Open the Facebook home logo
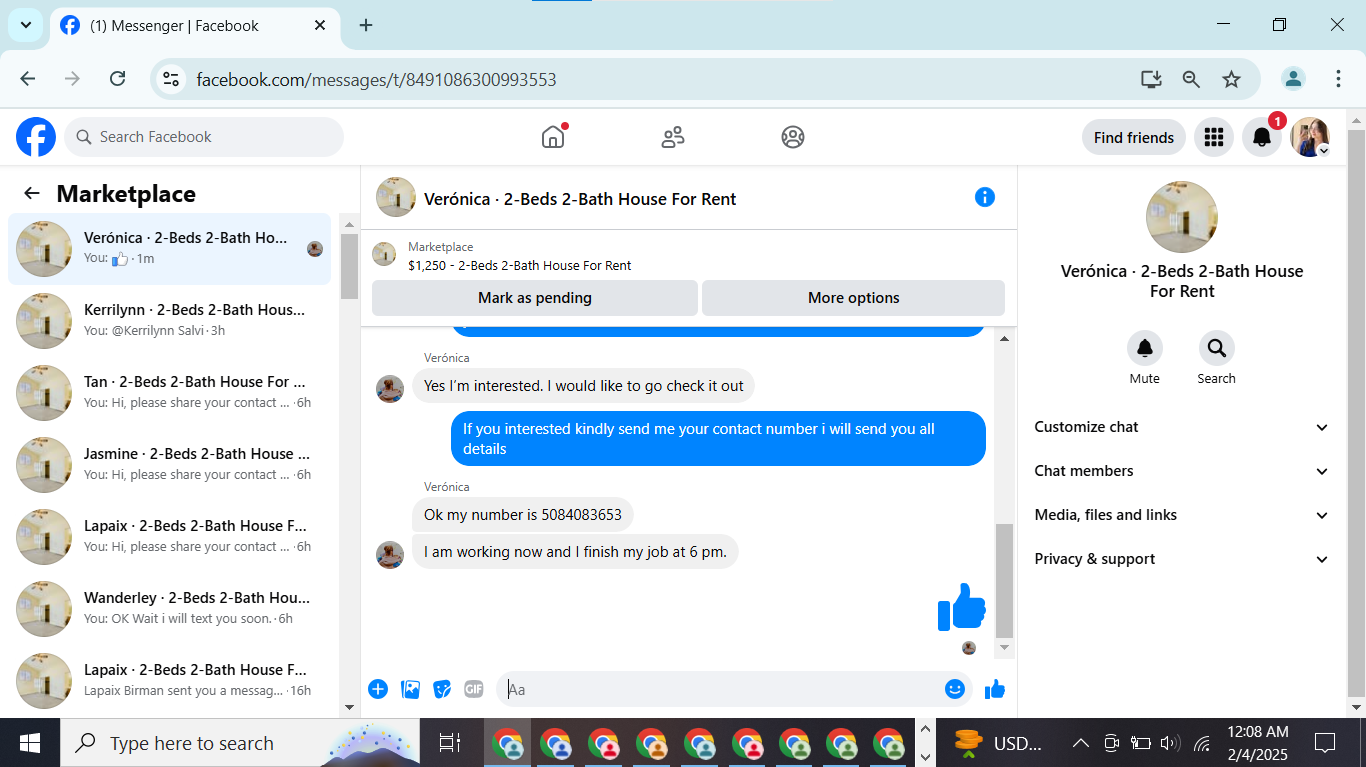The height and width of the screenshot is (767, 1366). 36,137
